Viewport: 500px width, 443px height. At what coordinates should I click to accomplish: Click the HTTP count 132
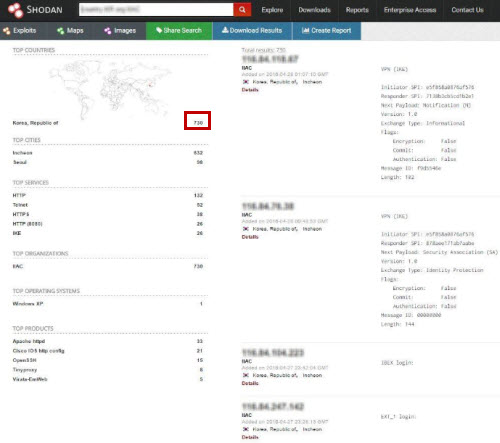coord(198,195)
